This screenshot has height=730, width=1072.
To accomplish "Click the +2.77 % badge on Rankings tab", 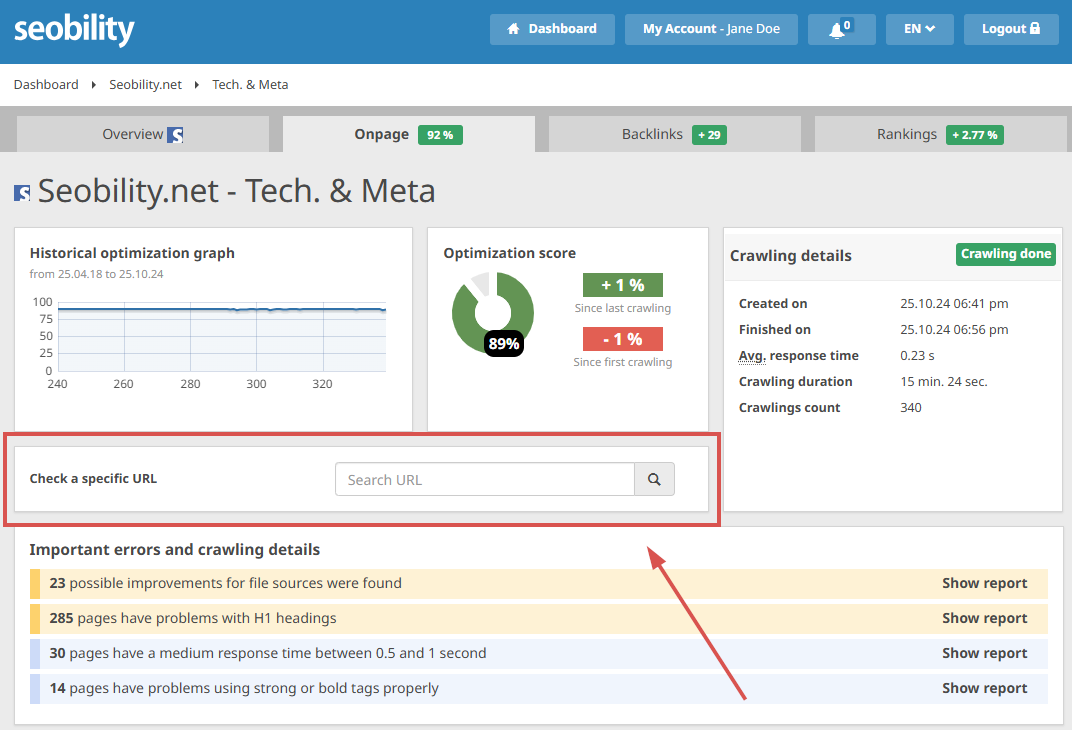I will [x=975, y=135].
